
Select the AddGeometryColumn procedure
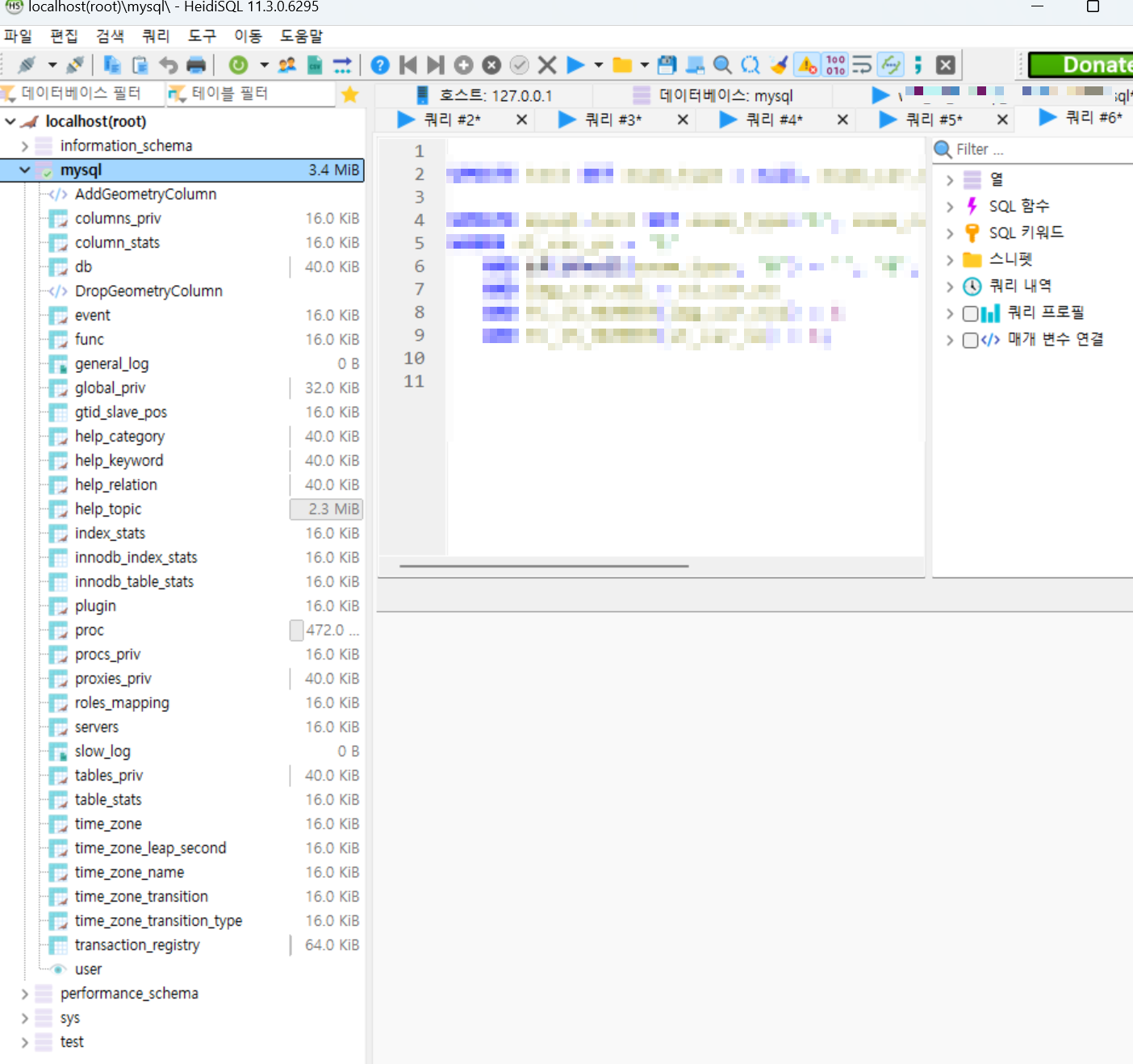(x=145, y=195)
